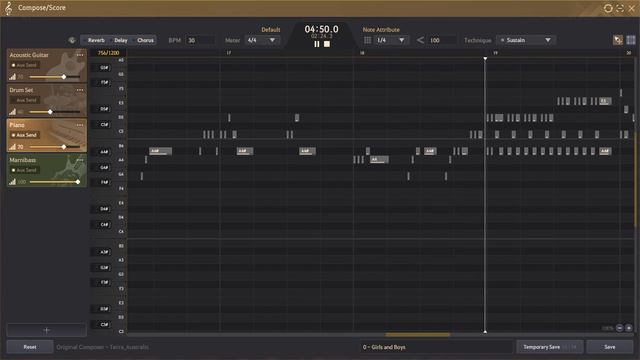Open Marnibass track options (three dots)

(80, 160)
